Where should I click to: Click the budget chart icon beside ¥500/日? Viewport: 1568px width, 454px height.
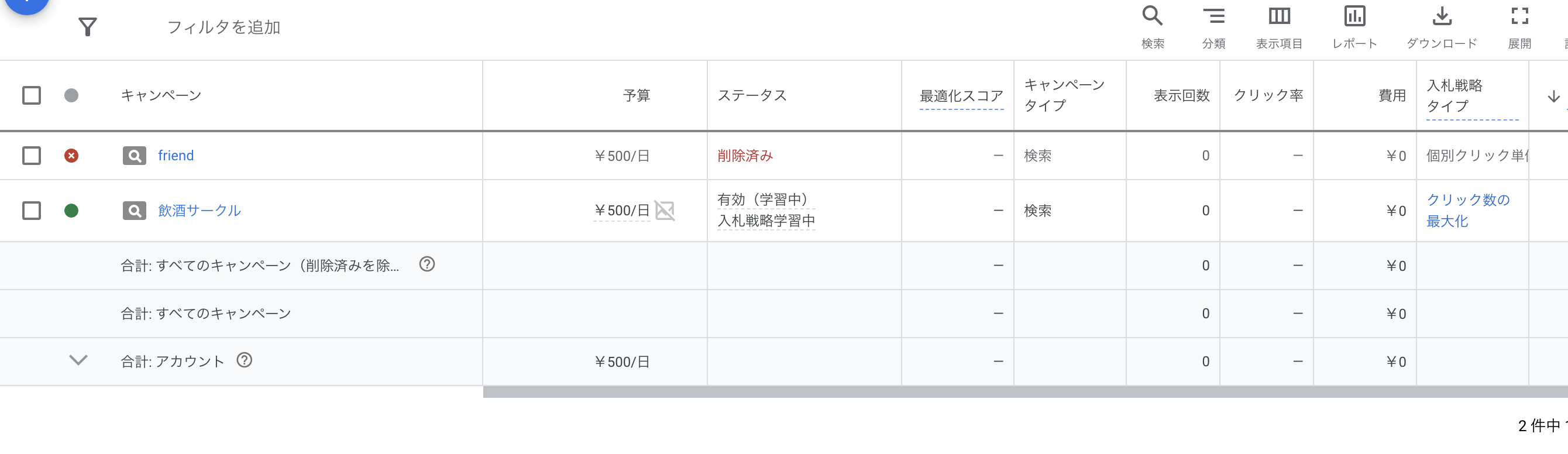[x=665, y=211]
